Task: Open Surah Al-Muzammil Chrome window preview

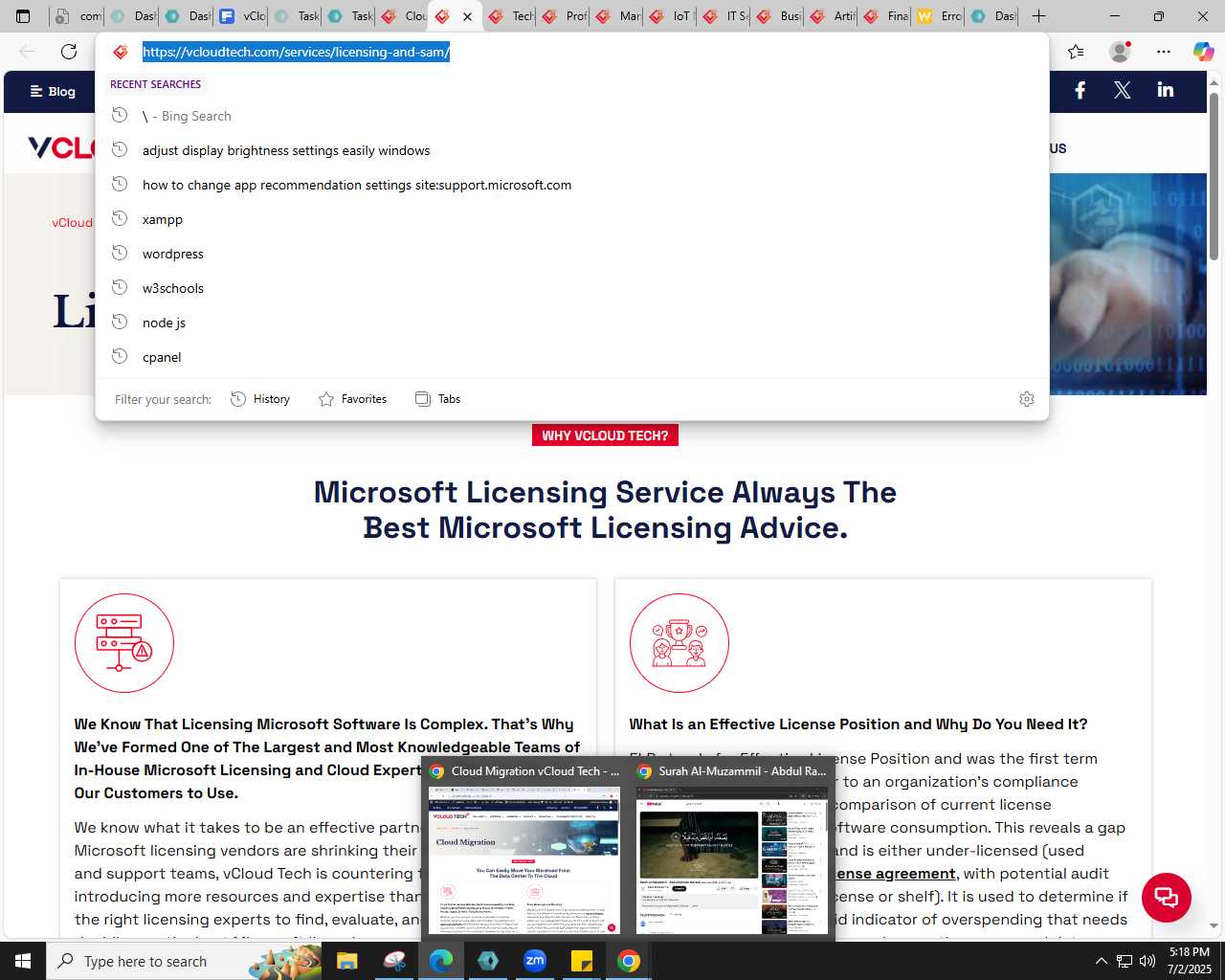Action: point(732,848)
